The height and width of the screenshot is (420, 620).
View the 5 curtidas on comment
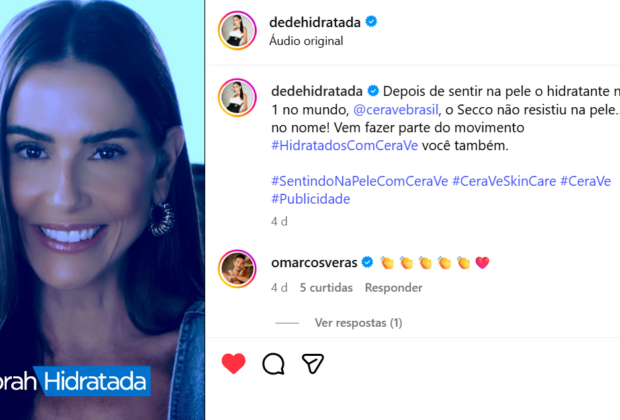click(x=326, y=288)
